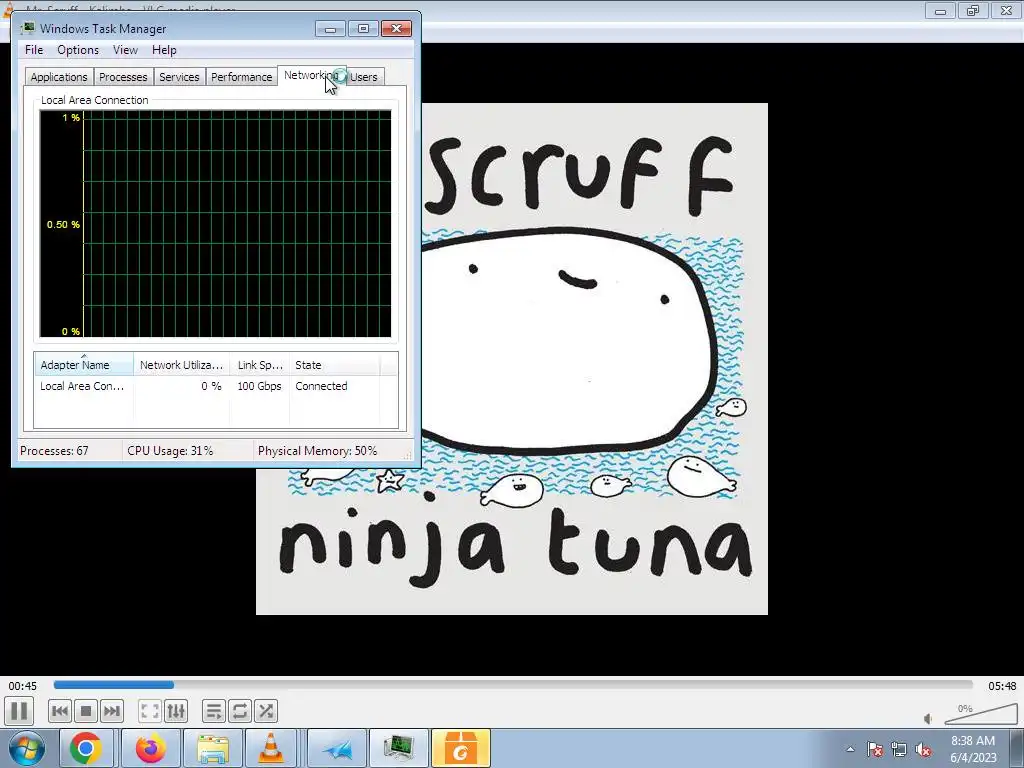Open Windows Explorer from taskbar
Screen dimensions: 1024x768
pos(213,748)
